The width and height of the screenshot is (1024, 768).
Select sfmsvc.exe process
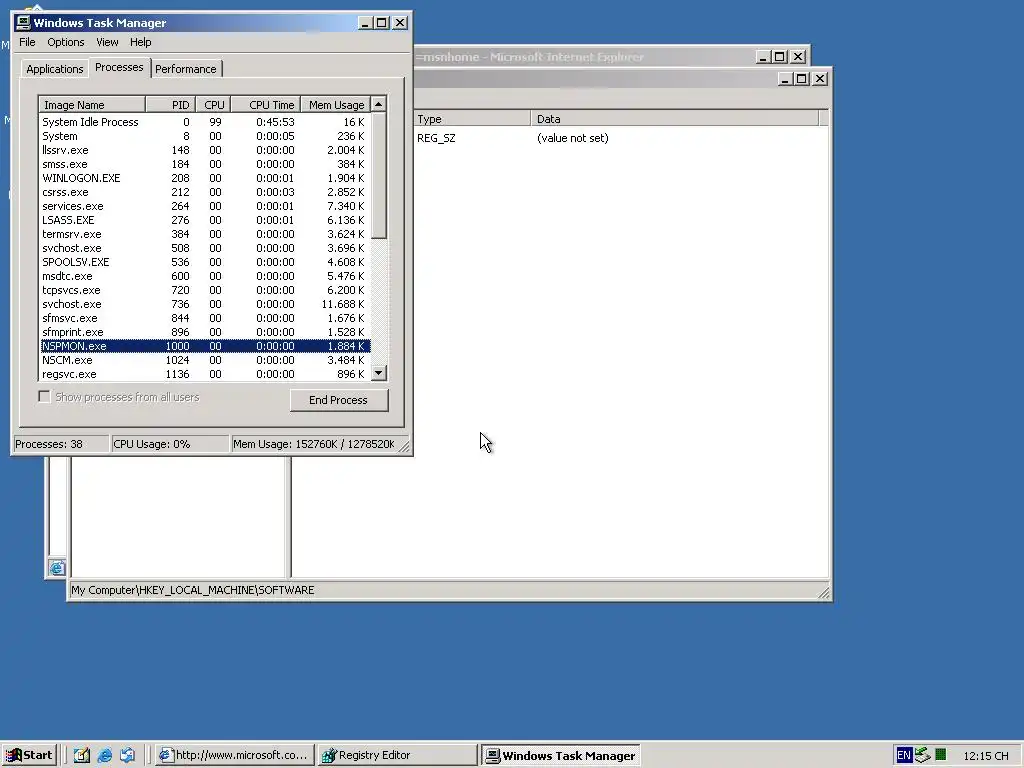(205, 318)
